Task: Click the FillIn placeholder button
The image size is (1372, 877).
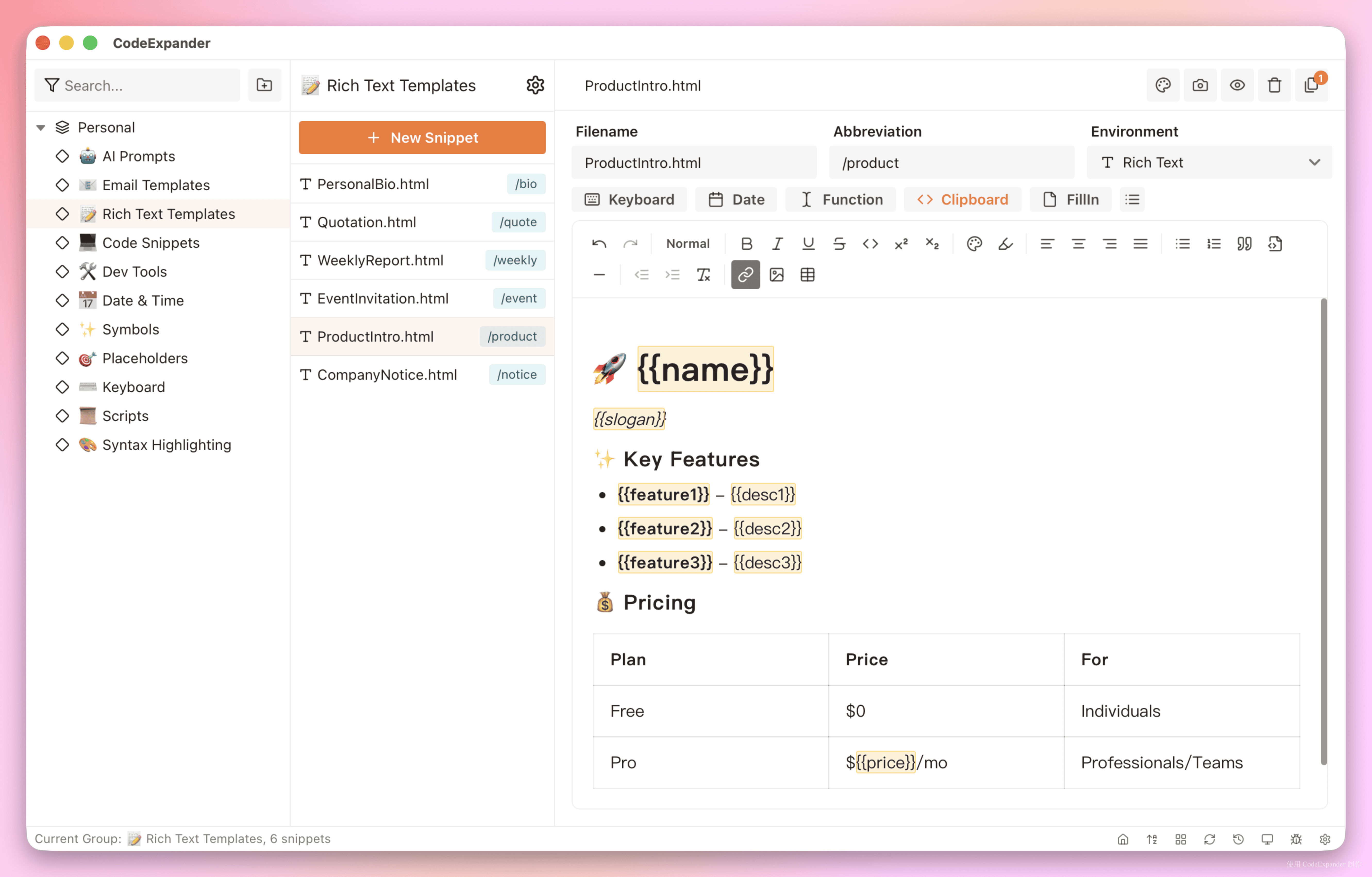Action: tap(1070, 199)
